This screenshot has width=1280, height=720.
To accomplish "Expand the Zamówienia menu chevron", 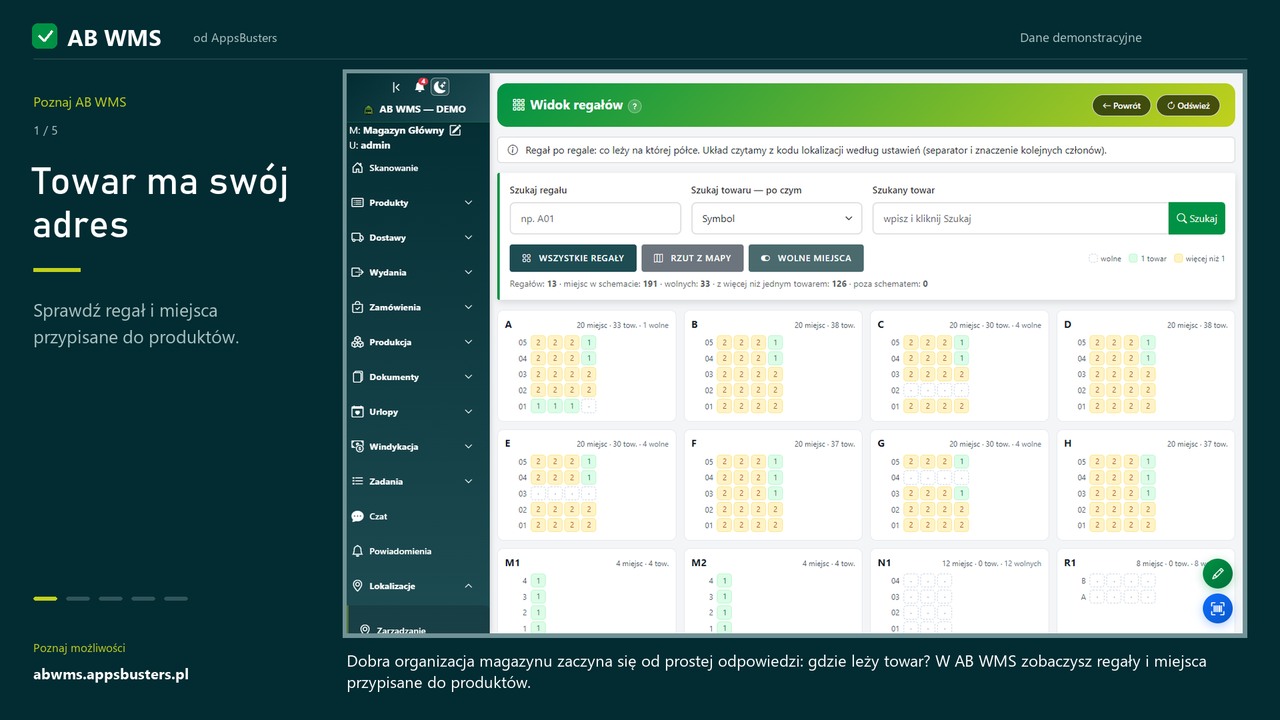I will coord(469,307).
